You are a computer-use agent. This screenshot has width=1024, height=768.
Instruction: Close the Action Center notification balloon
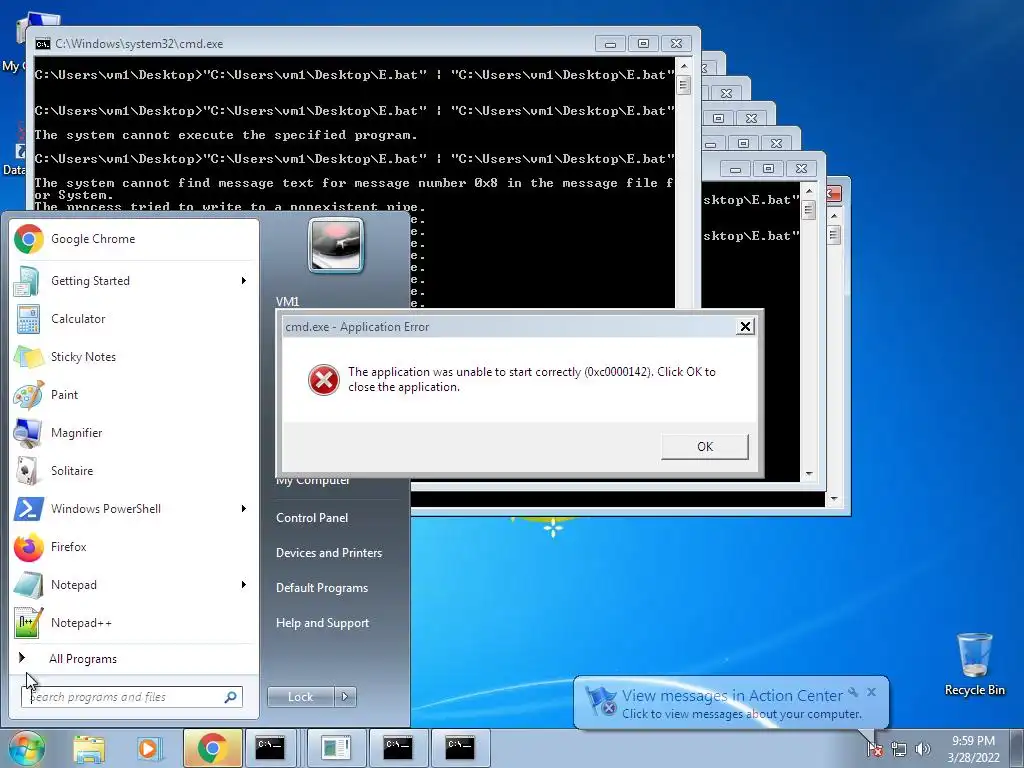coord(871,692)
